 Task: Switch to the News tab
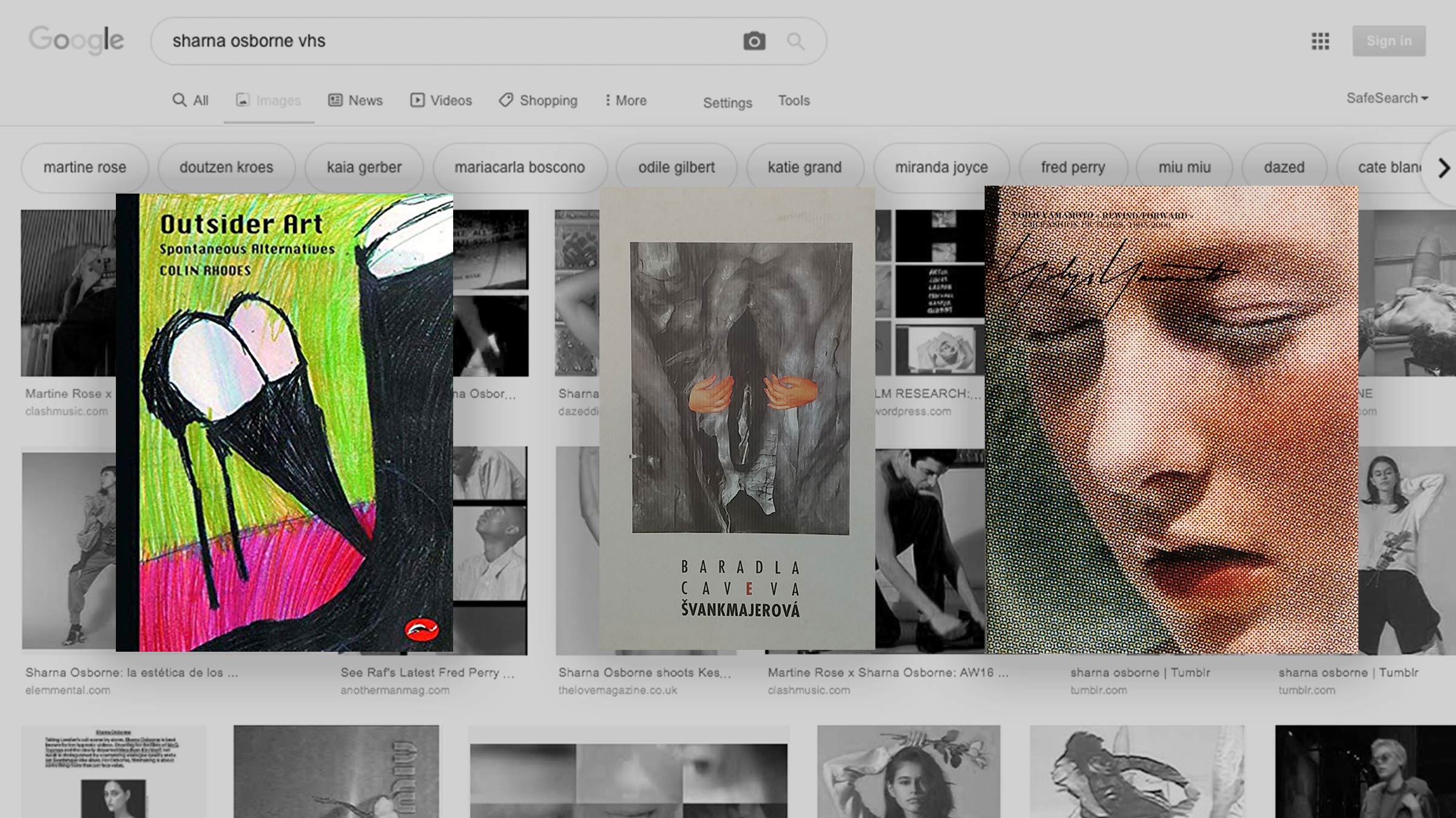tap(356, 101)
